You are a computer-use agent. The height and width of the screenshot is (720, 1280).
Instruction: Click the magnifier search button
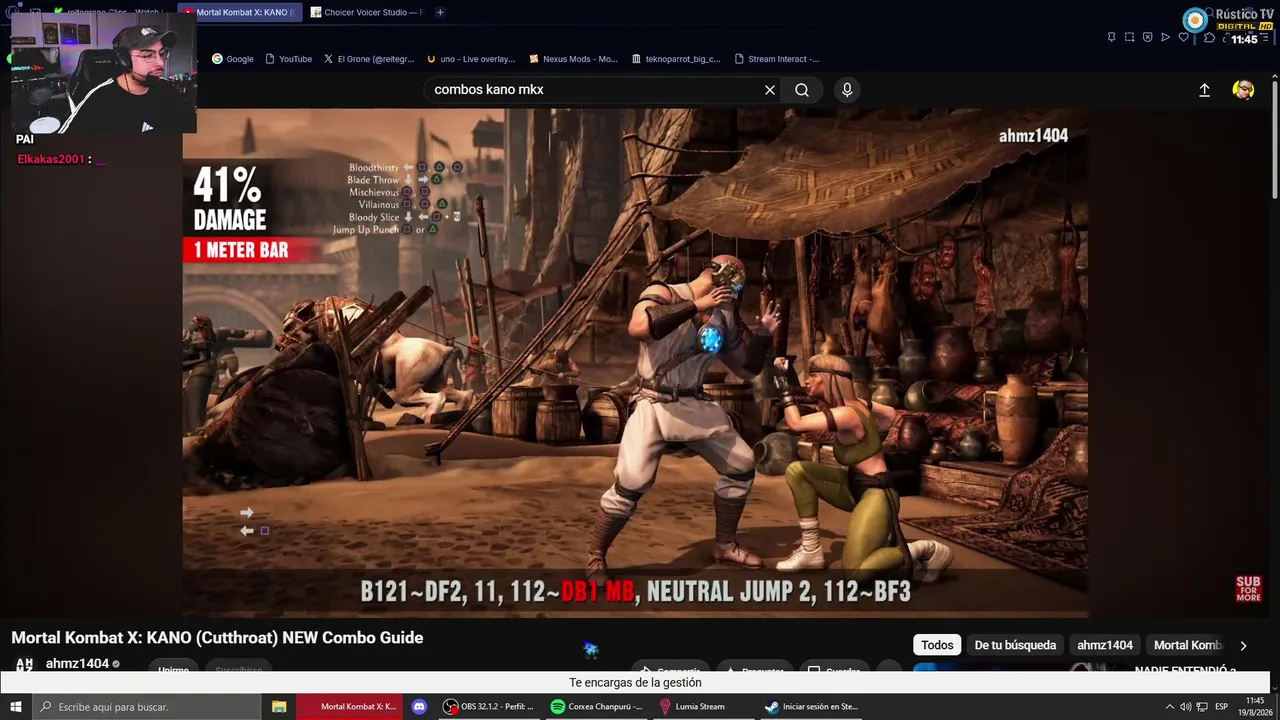pos(802,90)
